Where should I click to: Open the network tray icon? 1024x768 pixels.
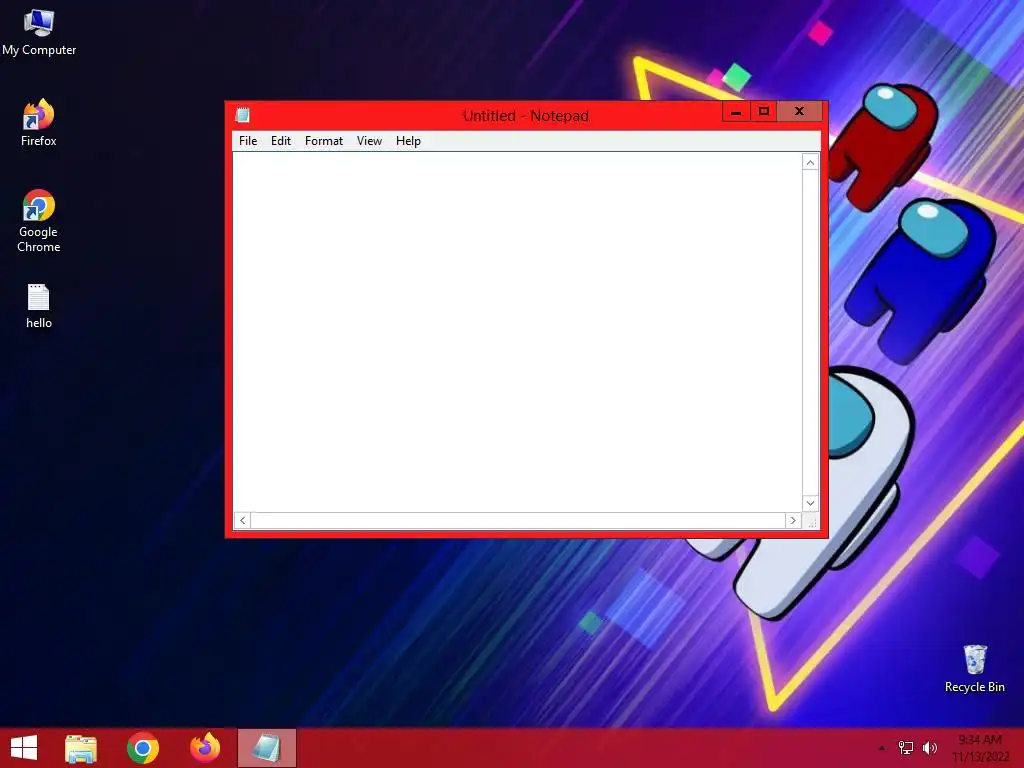point(906,748)
